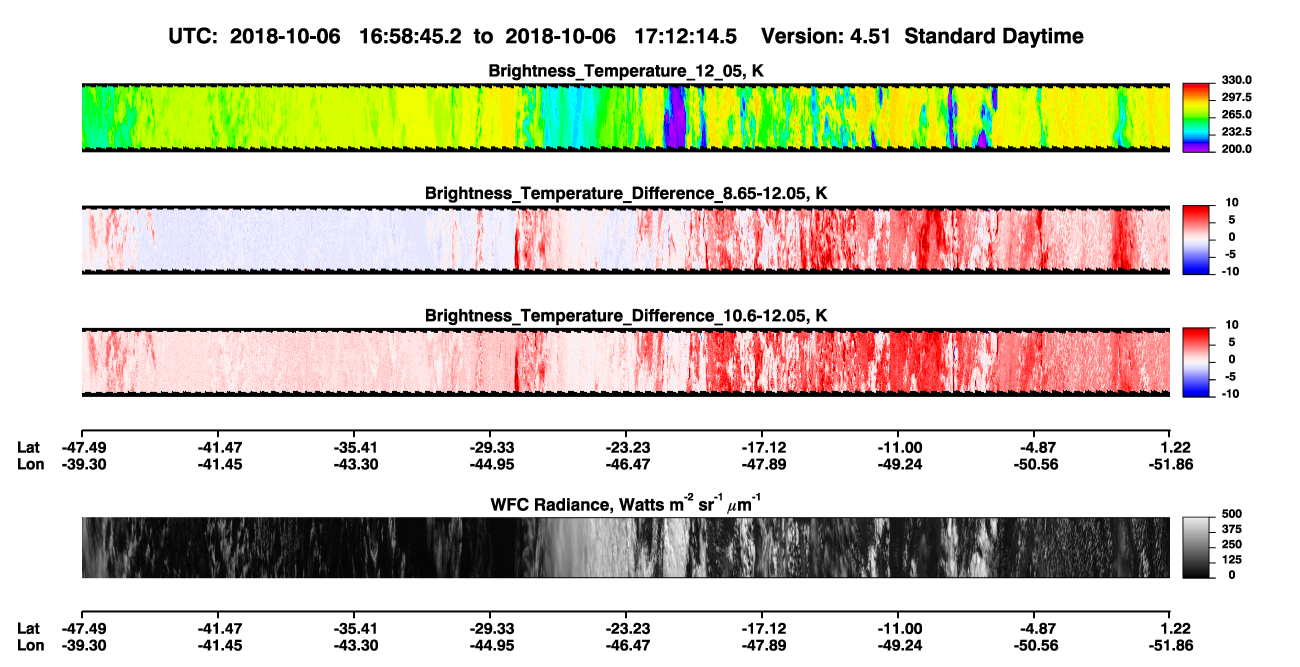The image size is (1300, 667).
Task: Click 'Lon' label on the axis above WFC title
Action: tap(31, 464)
